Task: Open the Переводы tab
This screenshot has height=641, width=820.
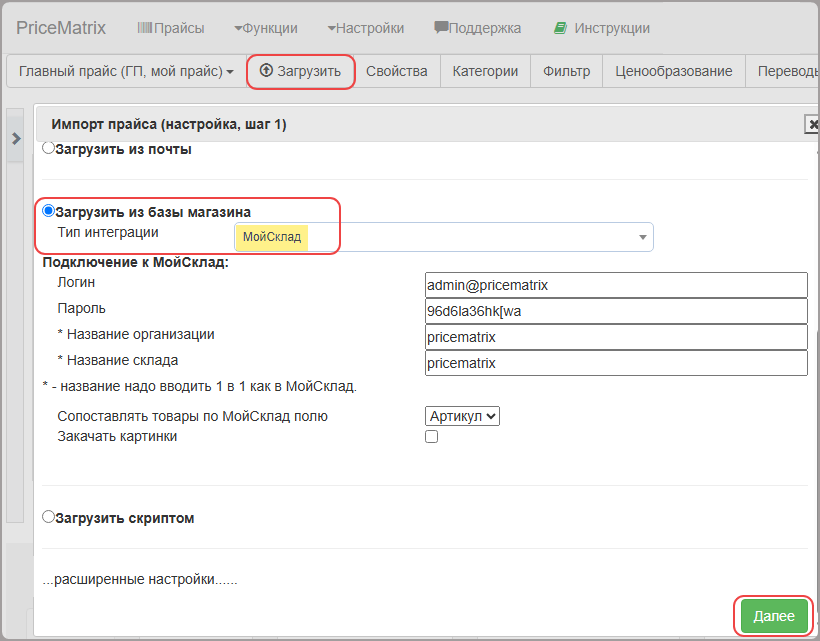Action: click(782, 71)
